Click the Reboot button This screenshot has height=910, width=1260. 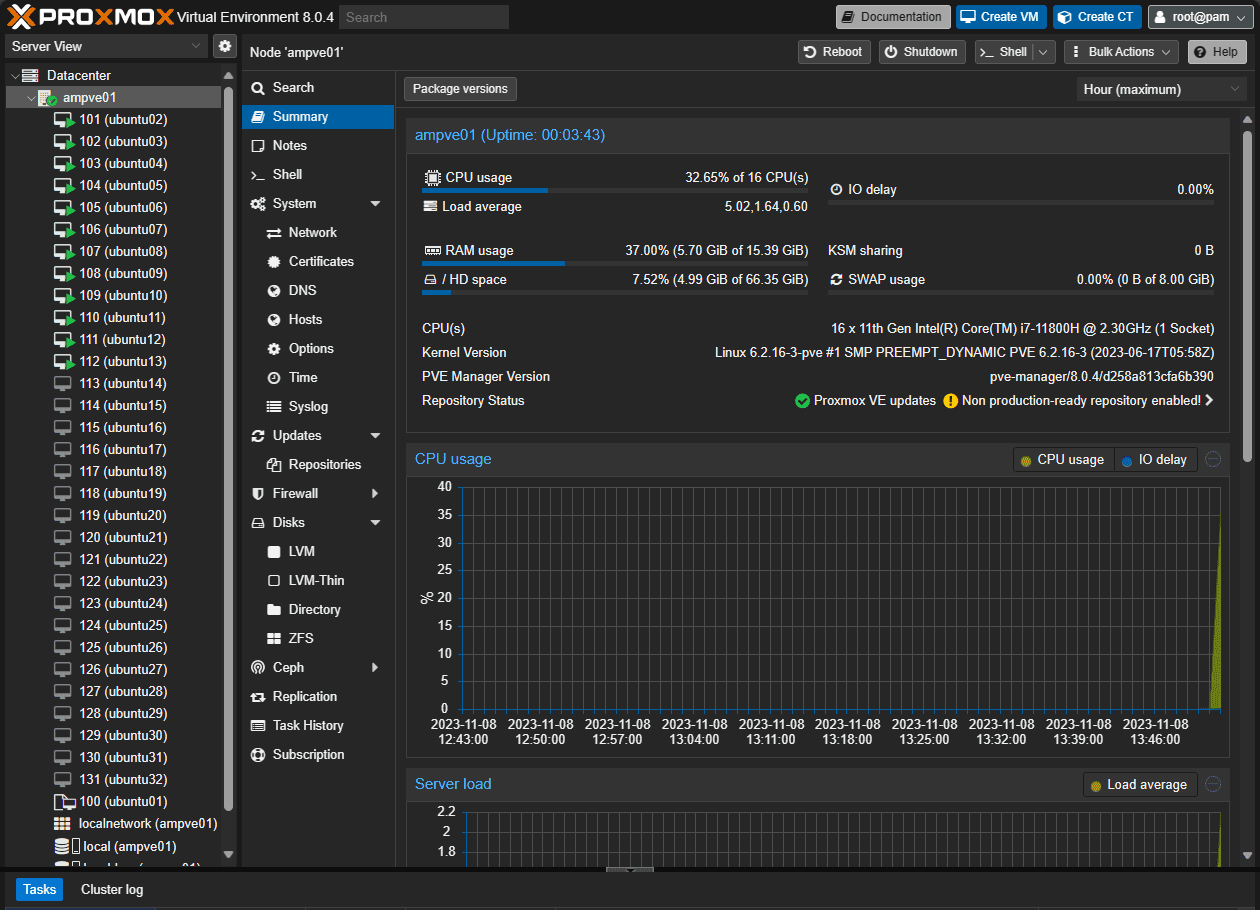[x=833, y=52]
